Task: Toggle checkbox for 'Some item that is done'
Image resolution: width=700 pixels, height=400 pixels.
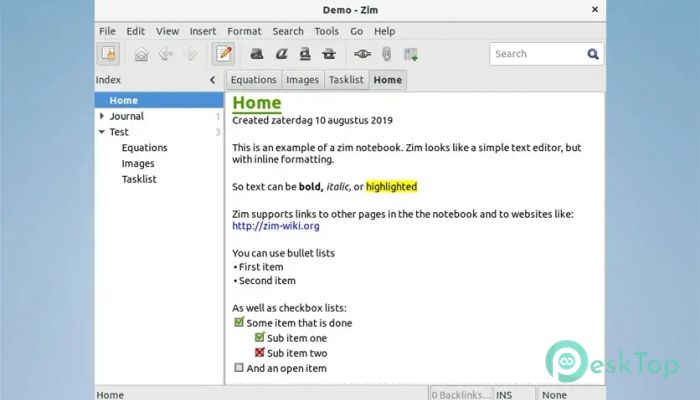Action: tap(239, 322)
